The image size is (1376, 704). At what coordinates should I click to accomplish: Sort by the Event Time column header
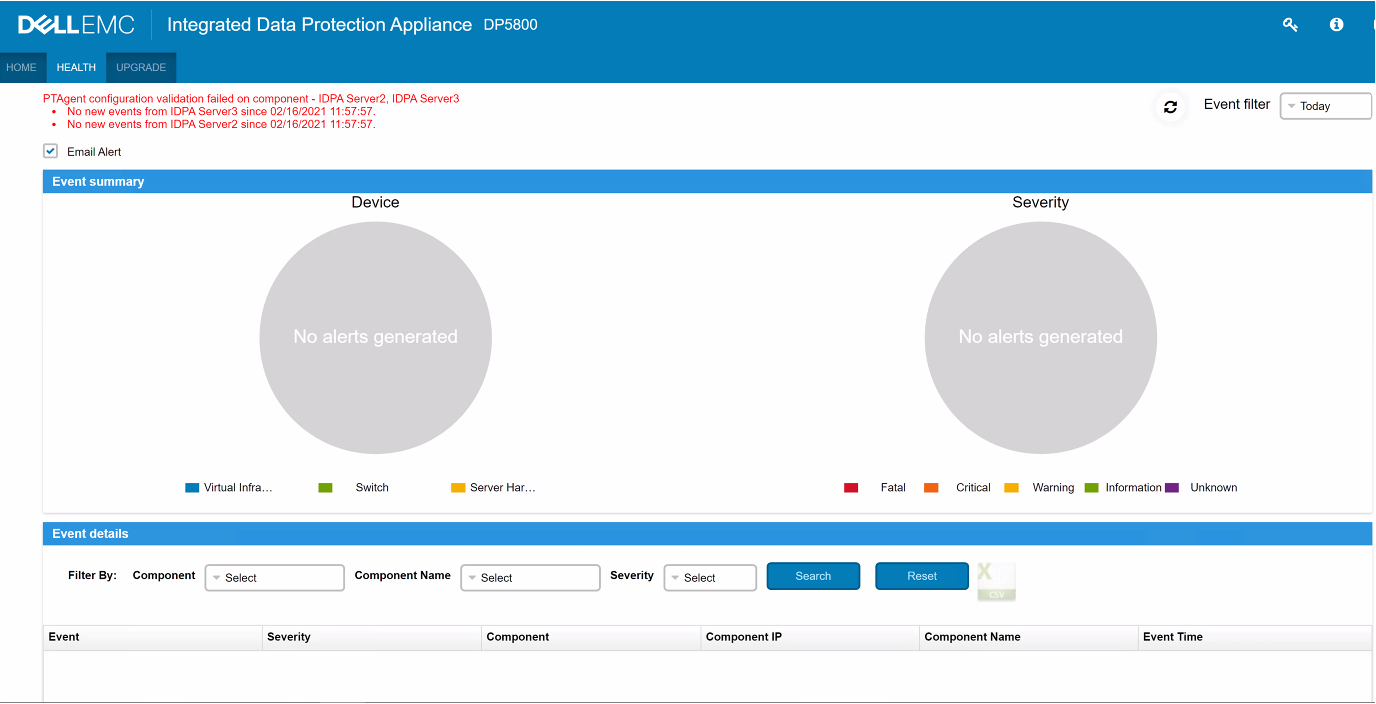[x=1173, y=637]
